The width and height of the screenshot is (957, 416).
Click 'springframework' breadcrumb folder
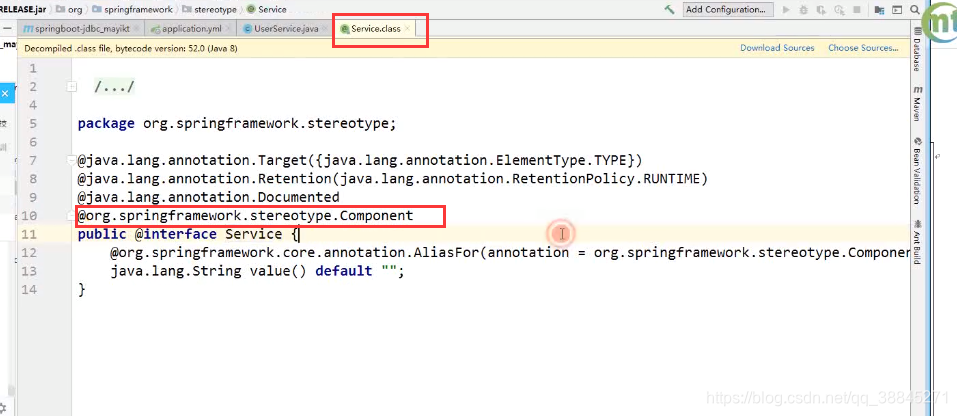pyautogui.click(x=130, y=10)
